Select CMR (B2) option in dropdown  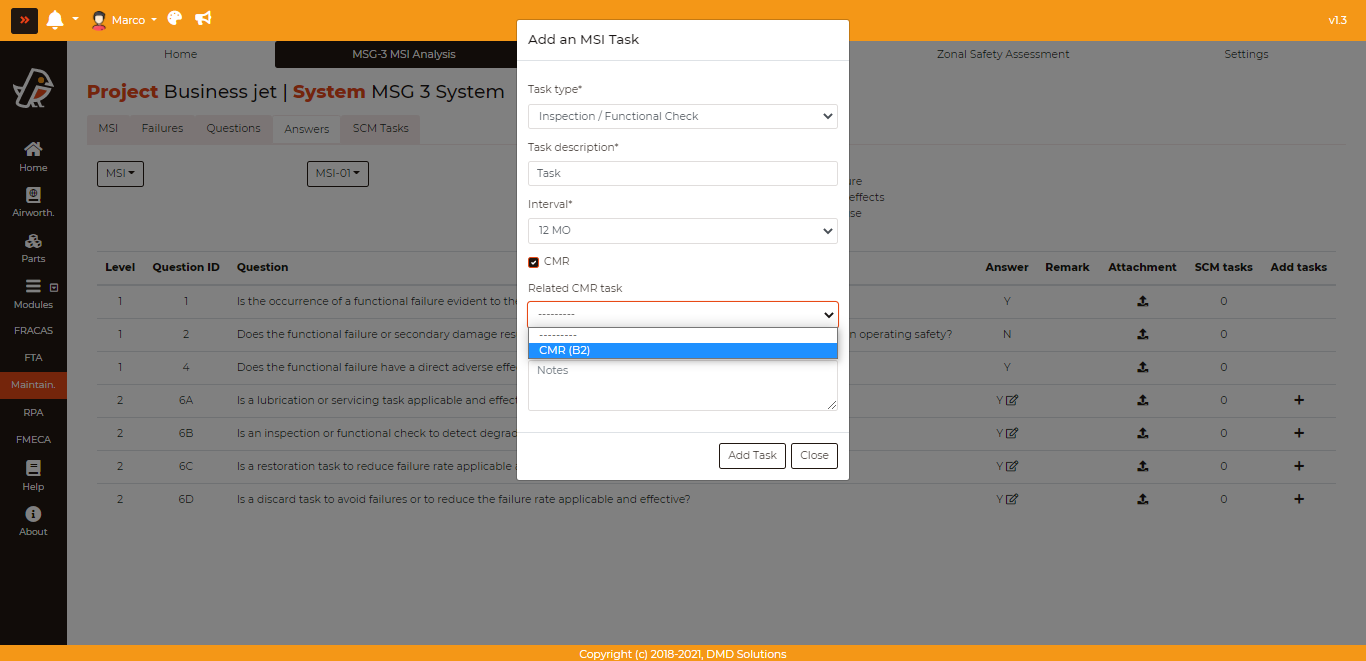pyautogui.click(x=682, y=350)
